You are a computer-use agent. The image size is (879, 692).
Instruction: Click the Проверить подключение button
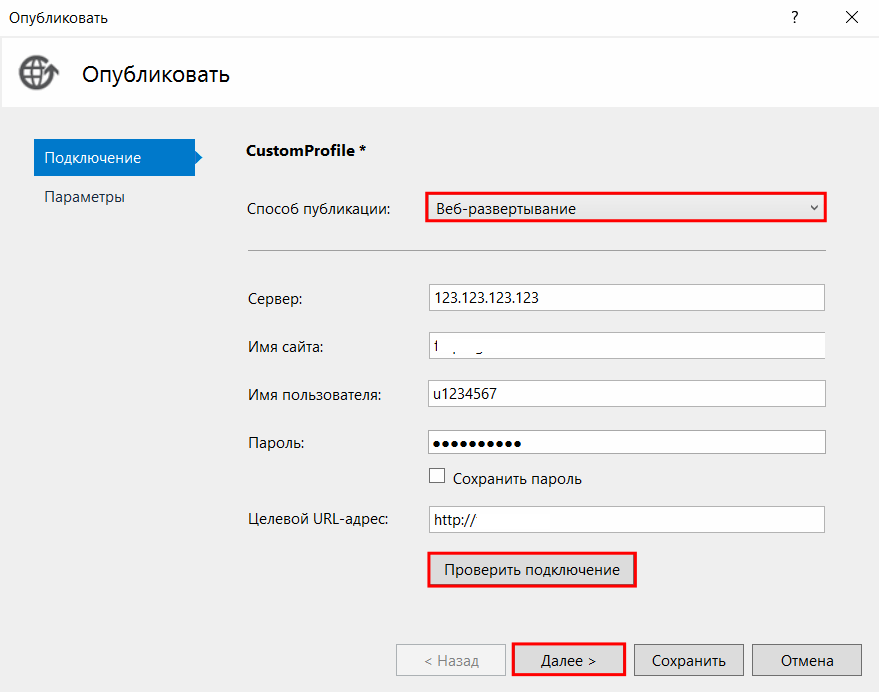click(x=531, y=569)
